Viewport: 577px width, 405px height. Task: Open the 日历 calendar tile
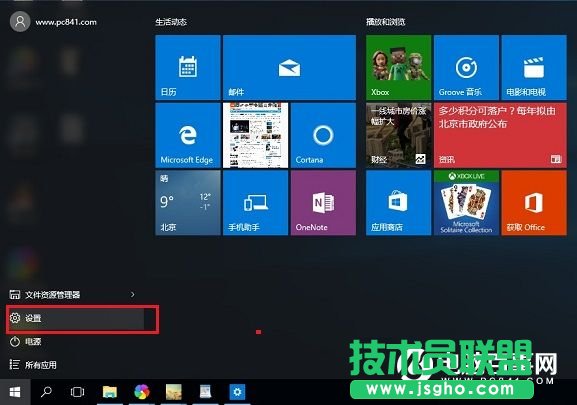click(188, 67)
